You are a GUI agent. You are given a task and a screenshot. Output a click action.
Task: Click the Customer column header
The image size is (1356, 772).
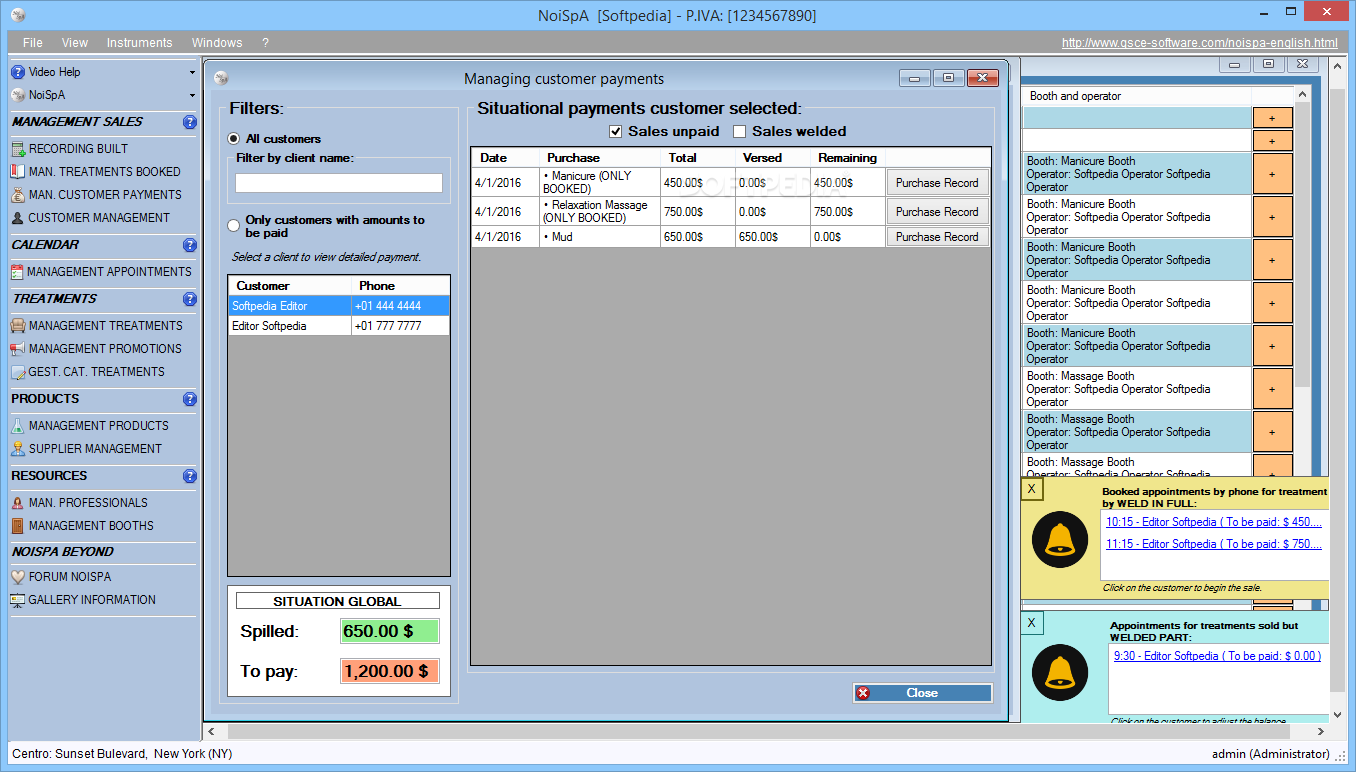(290, 286)
